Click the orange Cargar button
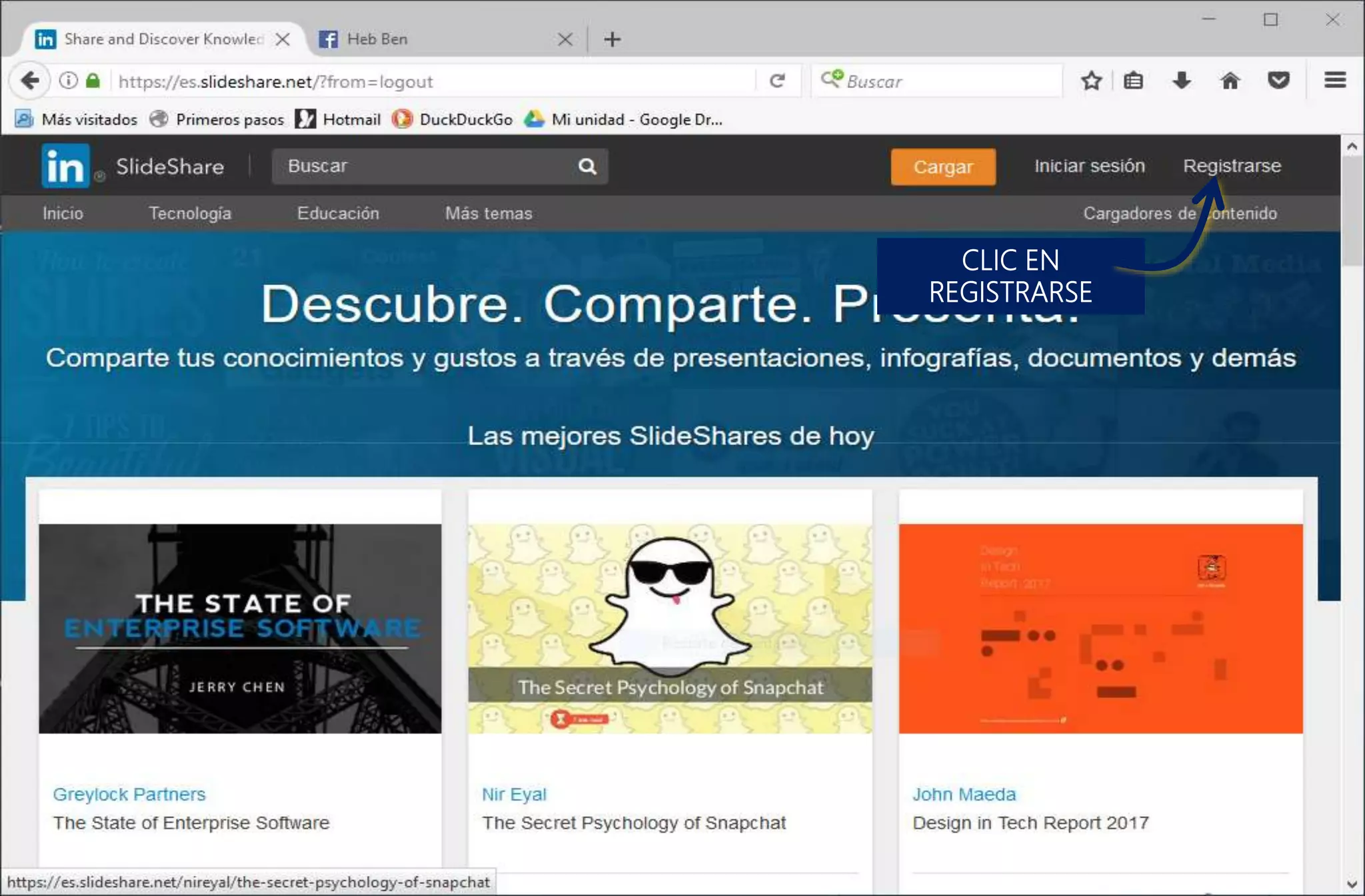This screenshot has width=1365, height=896. pos(942,167)
